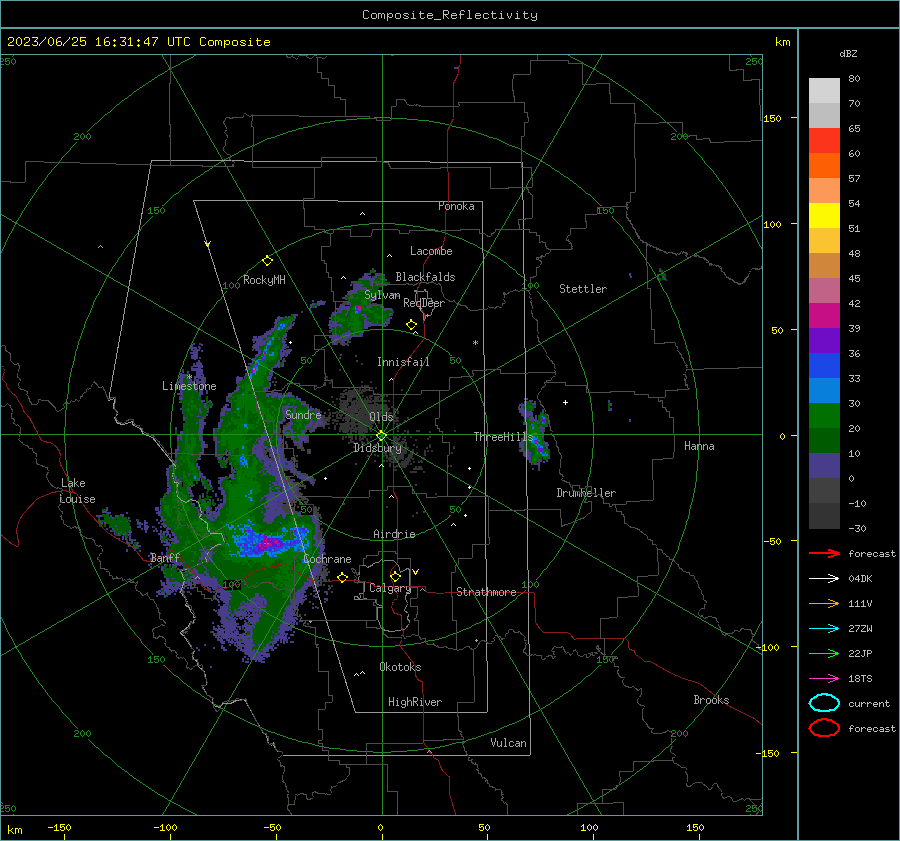Image resolution: width=900 pixels, height=841 pixels.
Task: Click the green 22JP arrow icon
Action: click(824, 653)
